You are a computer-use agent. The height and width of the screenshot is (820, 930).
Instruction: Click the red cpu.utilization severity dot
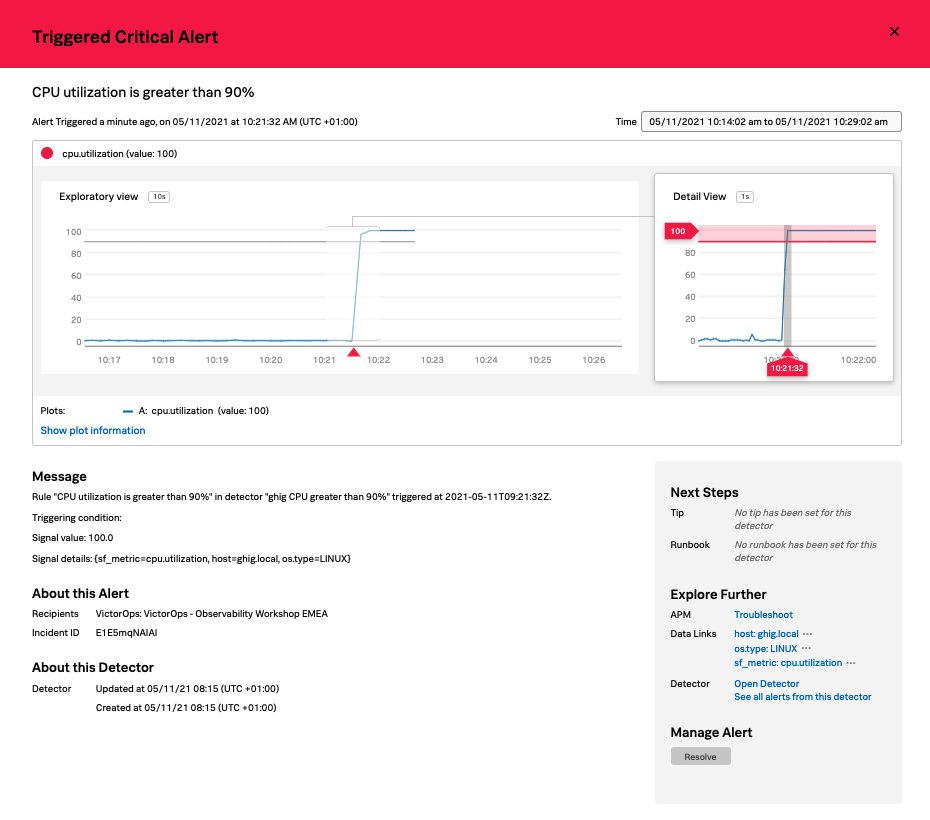click(x=47, y=154)
